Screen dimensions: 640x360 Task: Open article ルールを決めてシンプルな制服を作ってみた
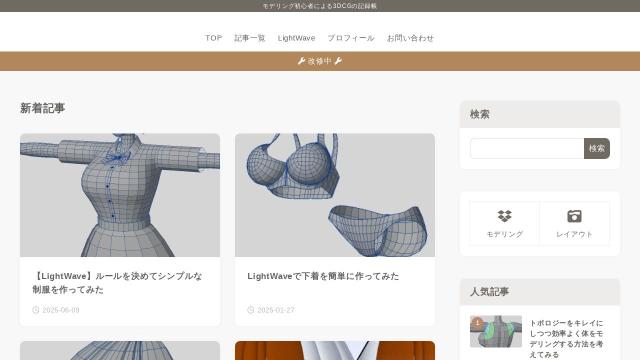(117, 283)
